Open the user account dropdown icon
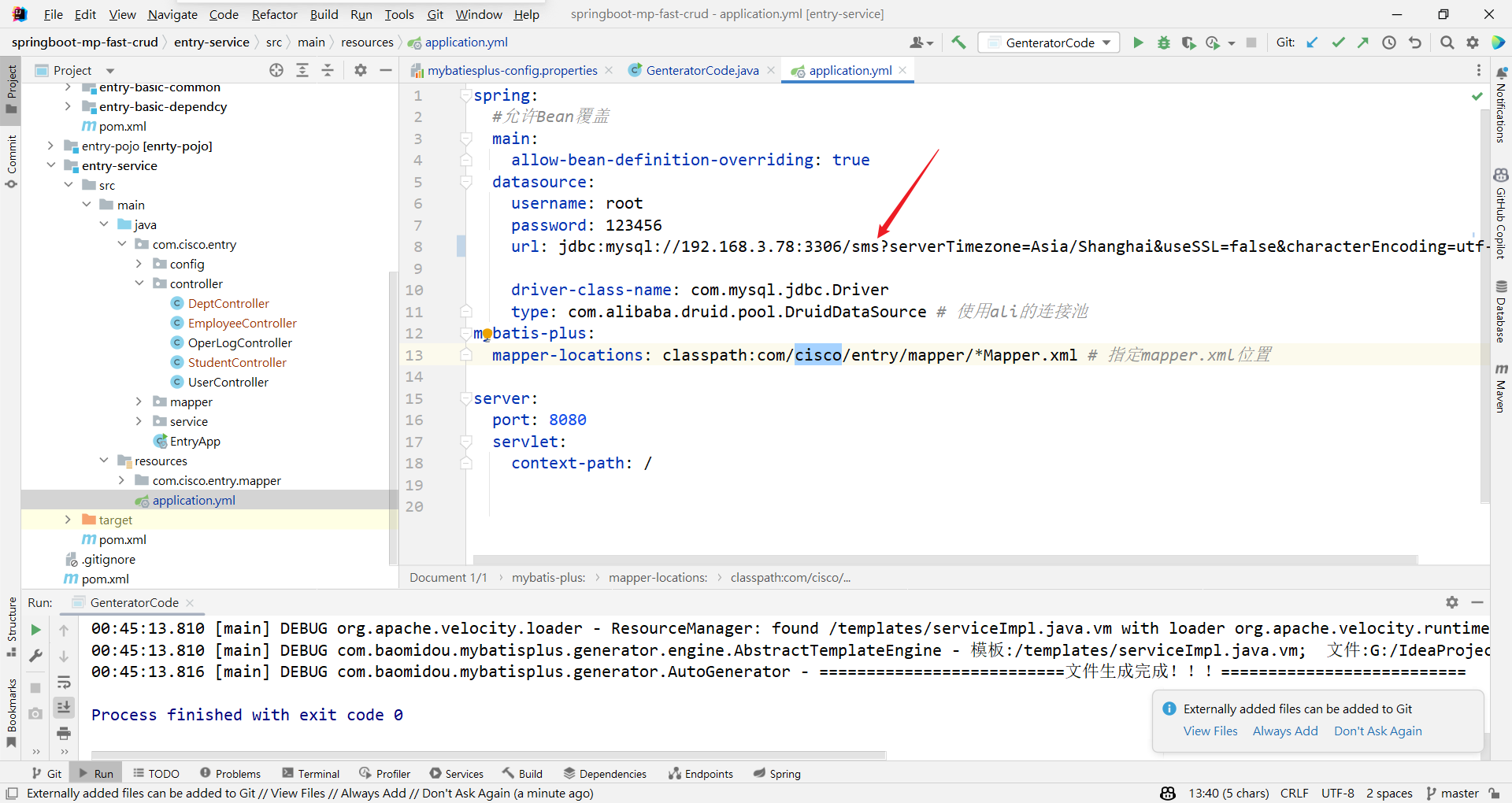Screen dimensions: 1512x803 [921, 43]
